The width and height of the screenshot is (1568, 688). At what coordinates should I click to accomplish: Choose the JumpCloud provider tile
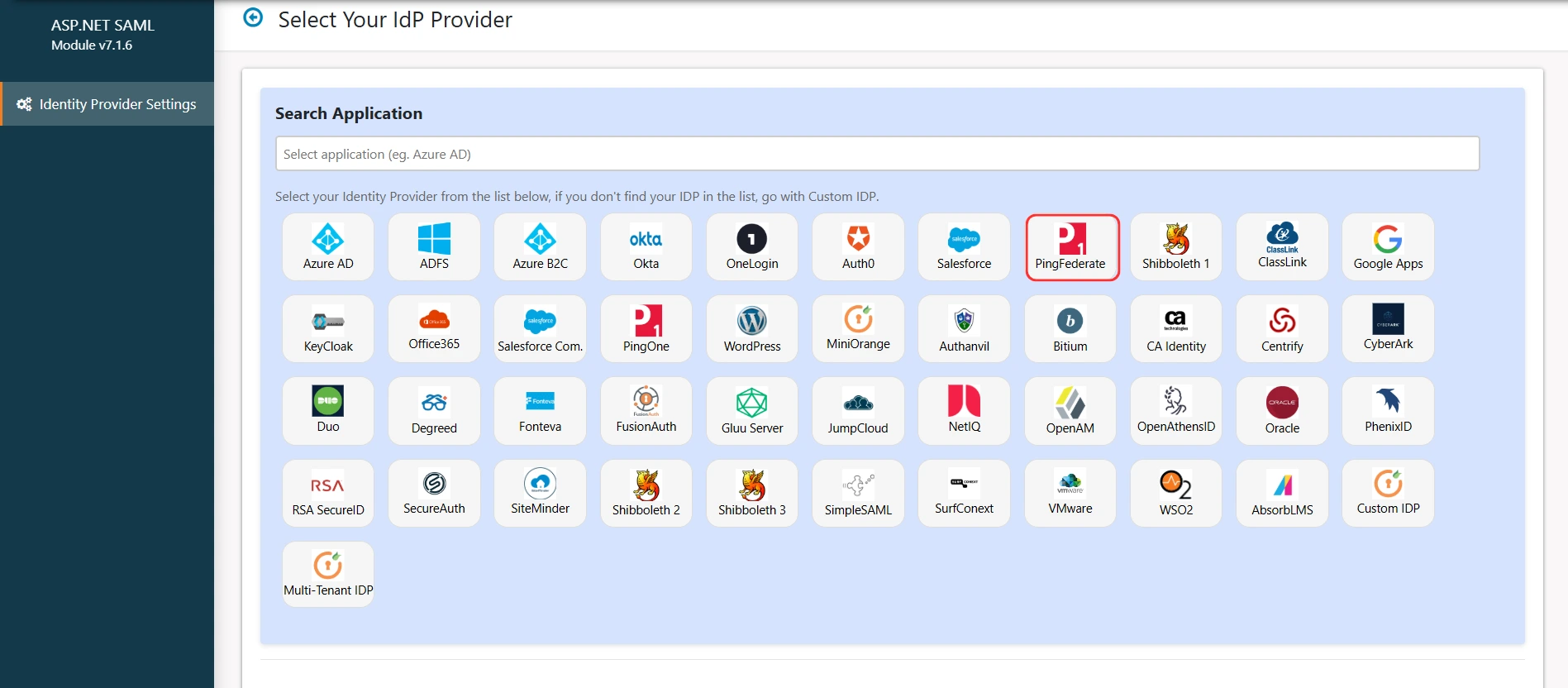point(858,411)
